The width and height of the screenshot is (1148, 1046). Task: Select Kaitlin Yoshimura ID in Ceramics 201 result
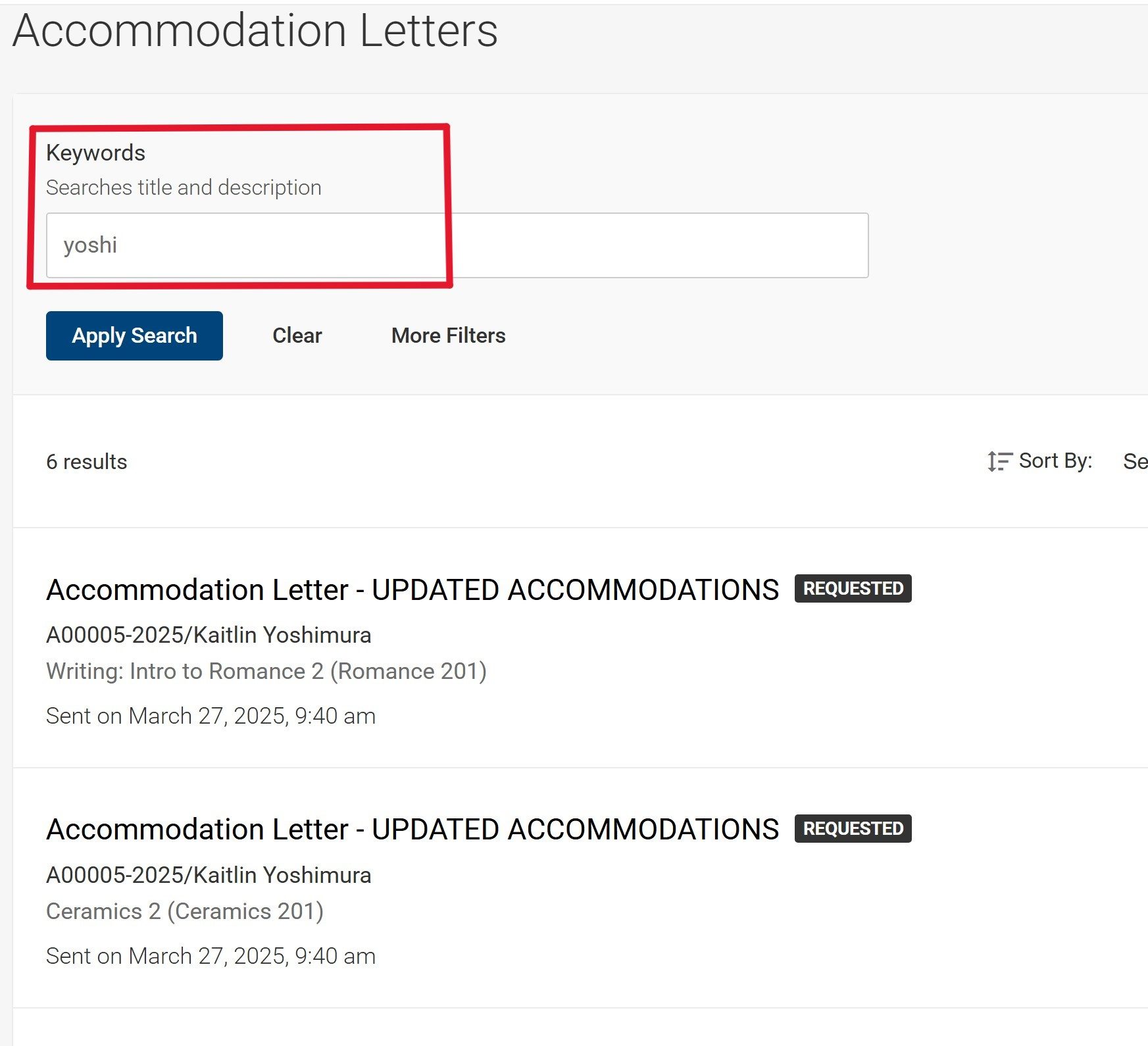[209, 875]
